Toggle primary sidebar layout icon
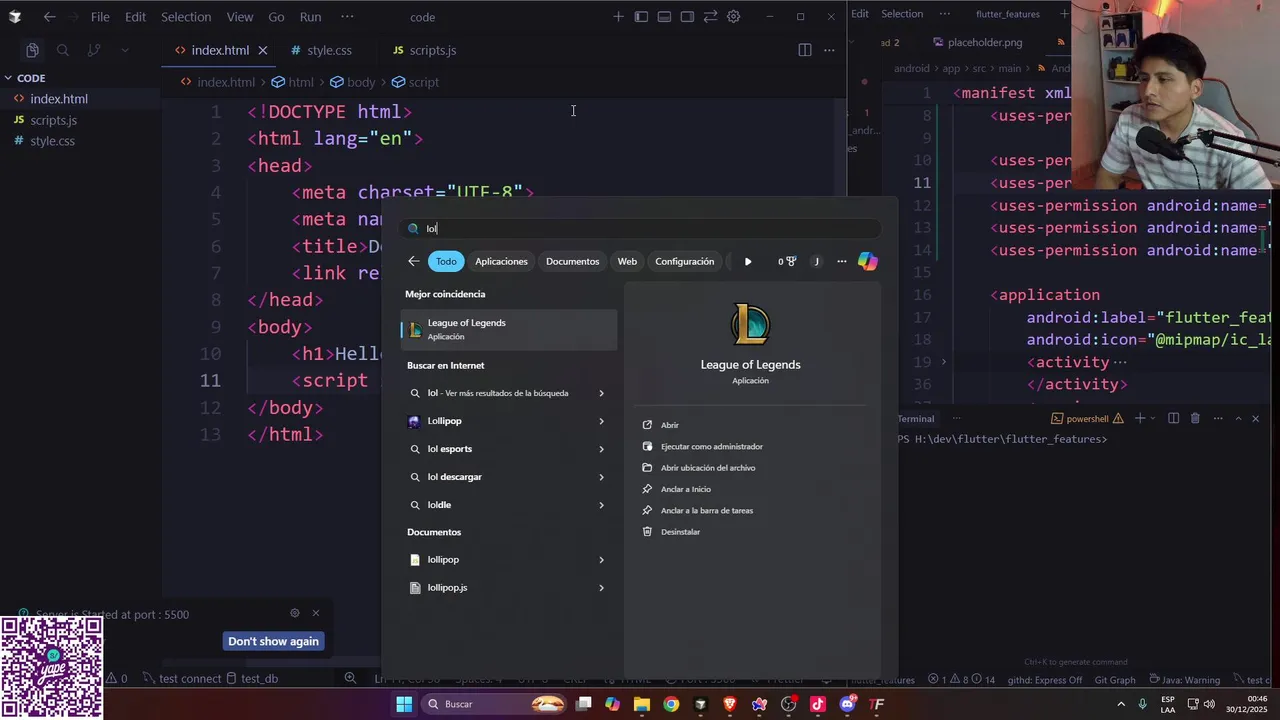This screenshot has width=1280, height=720. [641, 17]
